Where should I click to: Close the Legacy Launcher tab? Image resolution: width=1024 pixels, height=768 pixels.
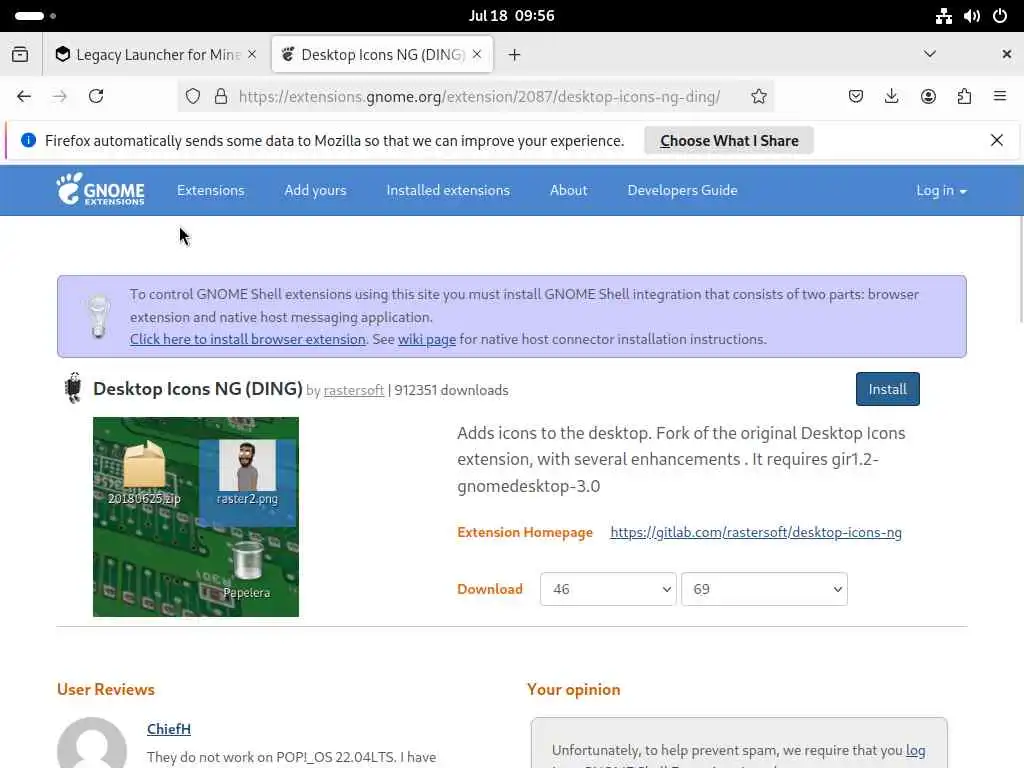(x=252, y=54)
